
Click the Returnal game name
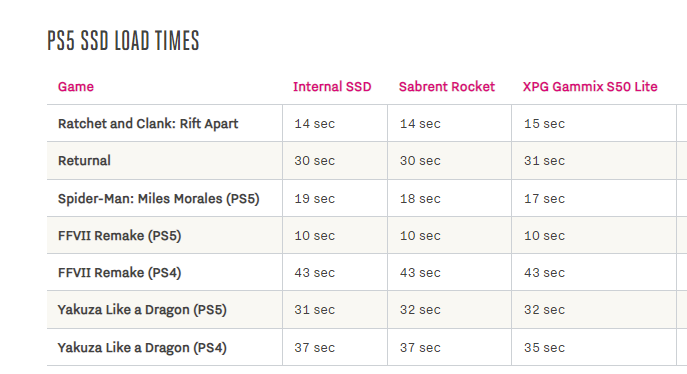tap(84, 161)
